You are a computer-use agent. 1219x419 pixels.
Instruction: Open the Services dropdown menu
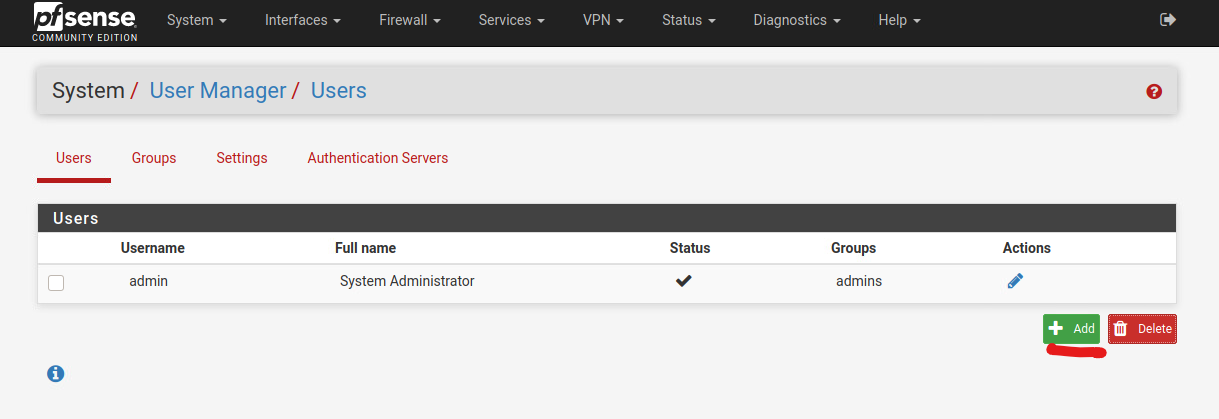click(x=511, y=20)
